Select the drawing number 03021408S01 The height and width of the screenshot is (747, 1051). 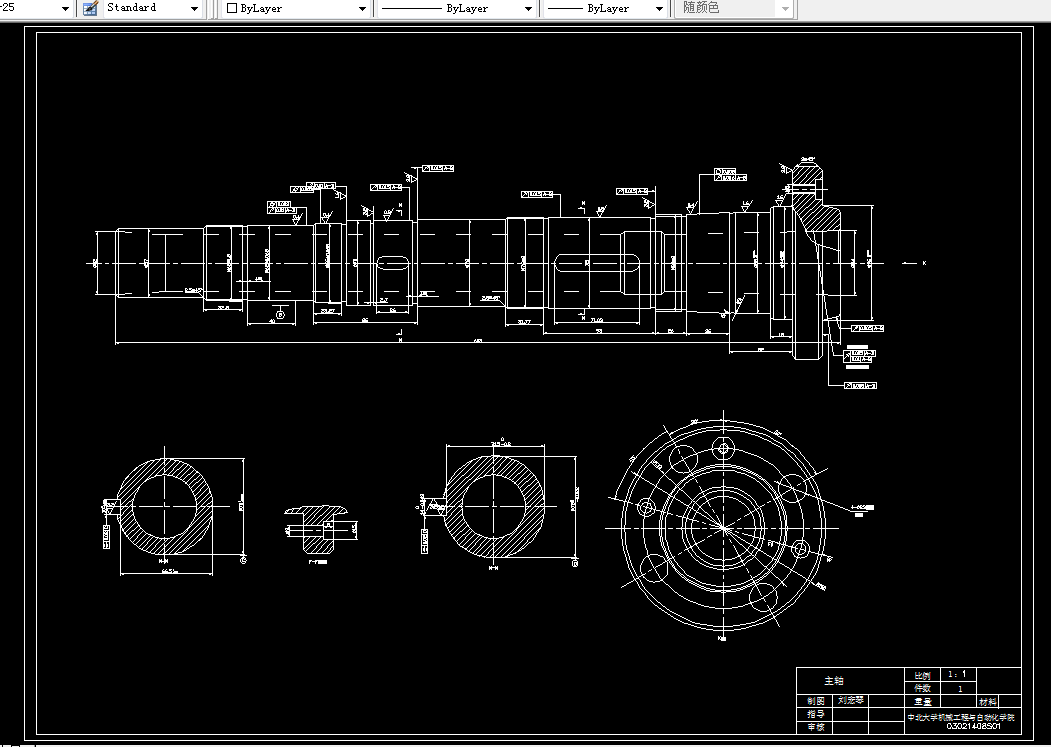coord(974,726)
